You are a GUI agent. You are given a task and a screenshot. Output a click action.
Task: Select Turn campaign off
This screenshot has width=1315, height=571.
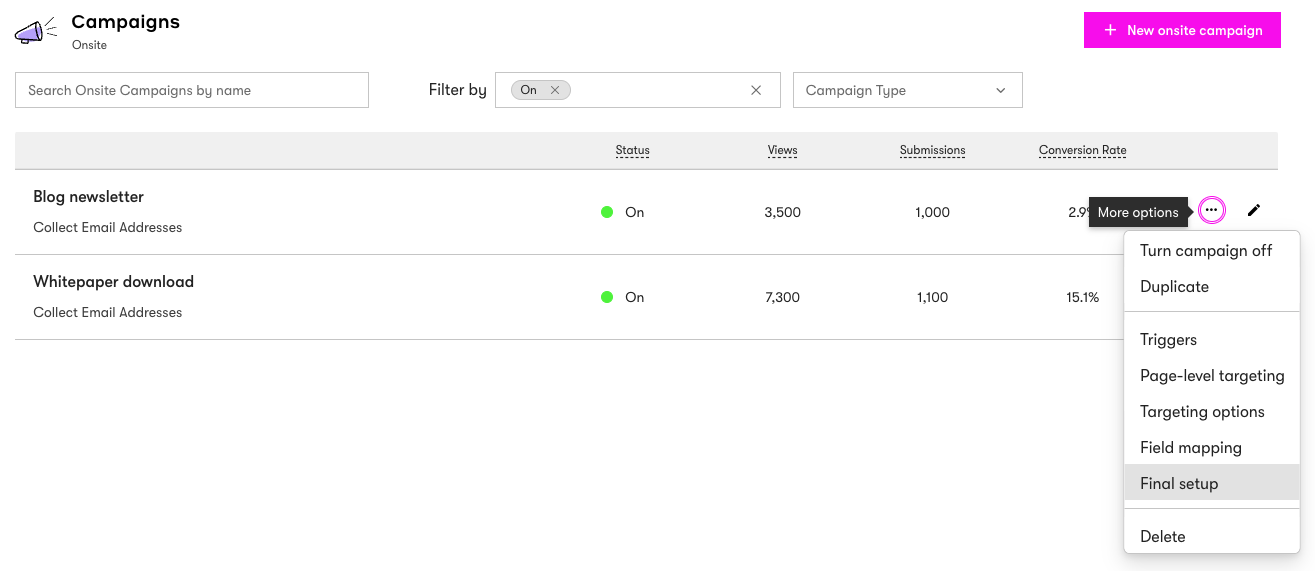[x=1212, y=251]
